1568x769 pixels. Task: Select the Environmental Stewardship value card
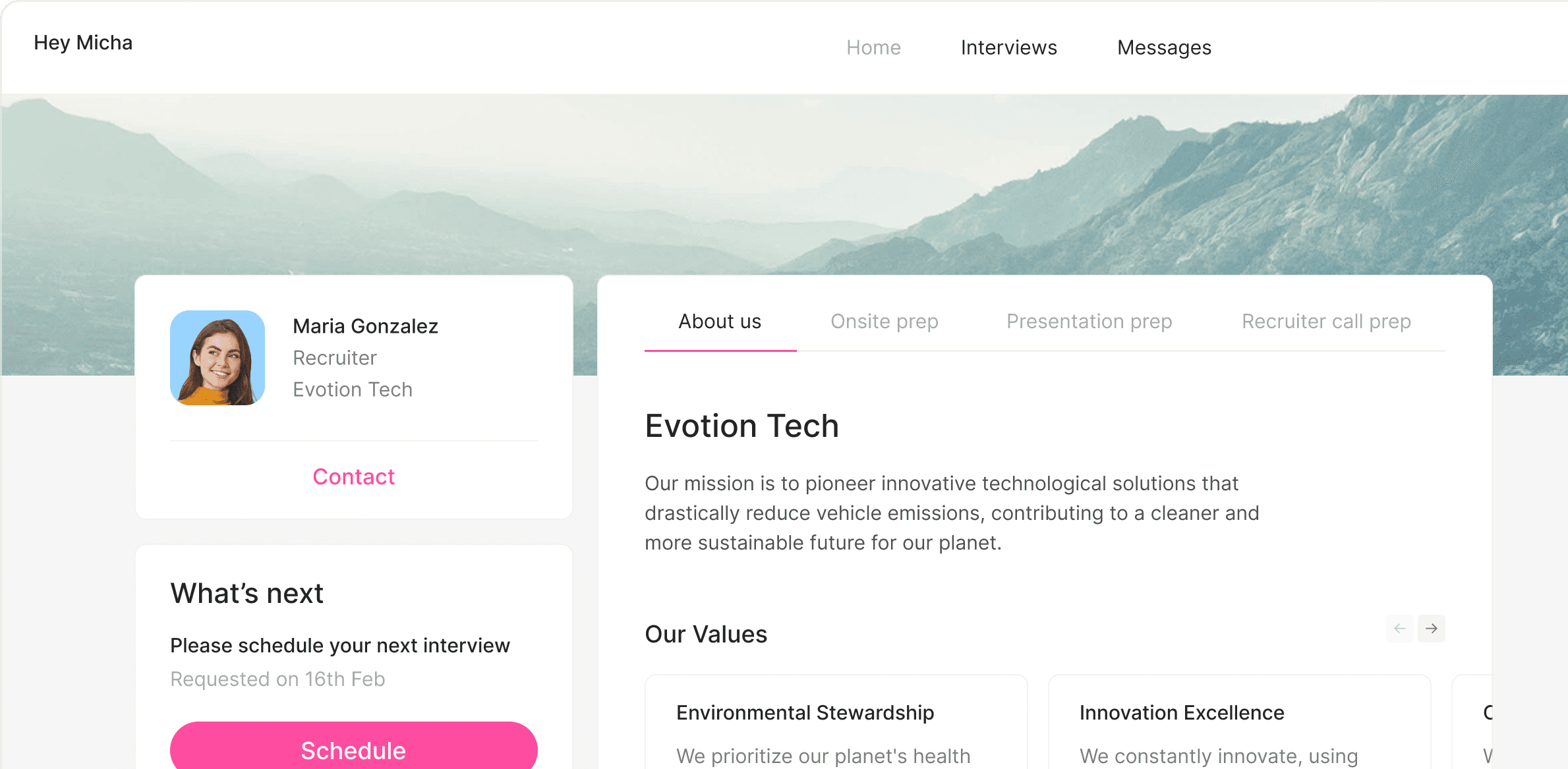tap(836, 722)
